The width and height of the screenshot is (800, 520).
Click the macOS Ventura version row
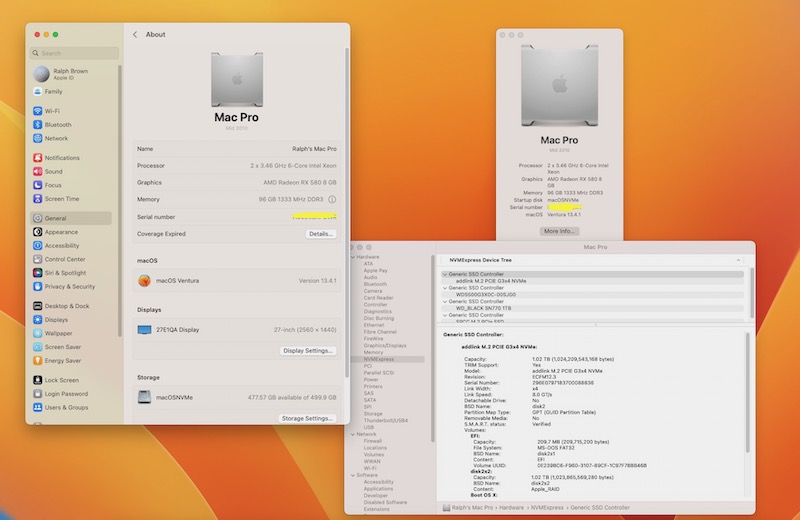point(237,281)
